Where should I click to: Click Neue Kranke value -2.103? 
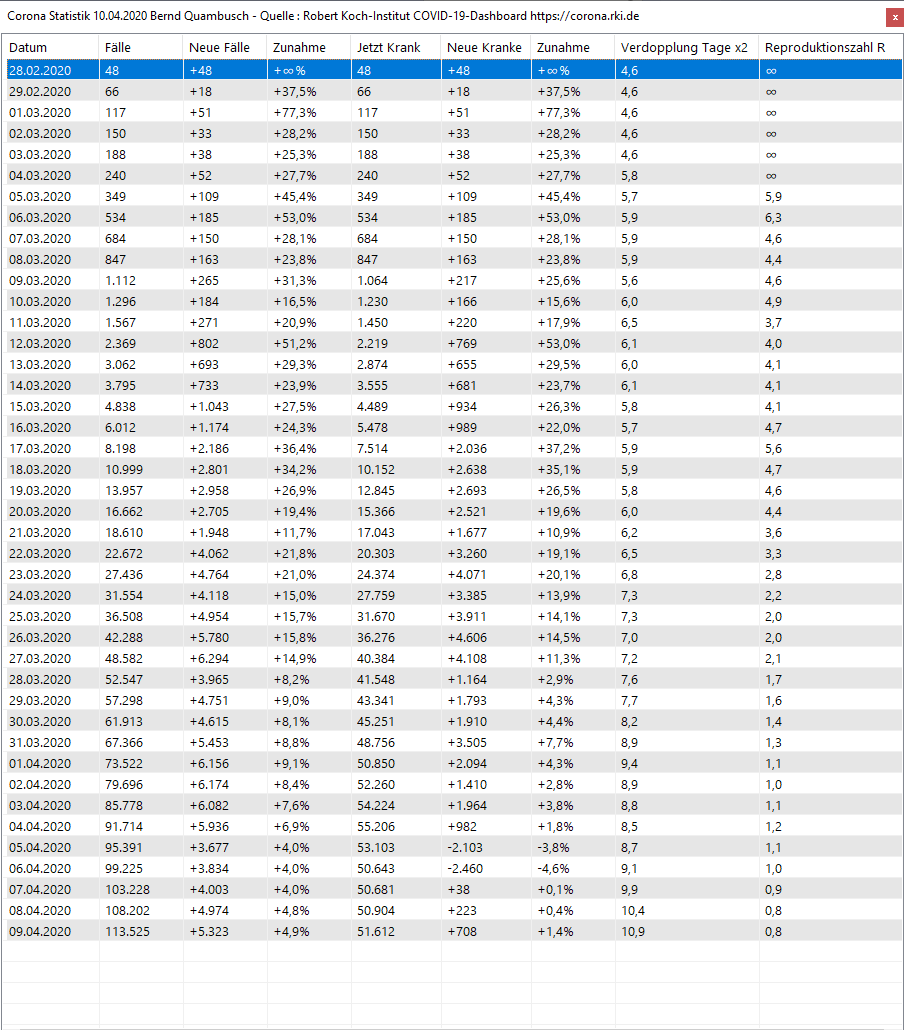pos(465,848)
